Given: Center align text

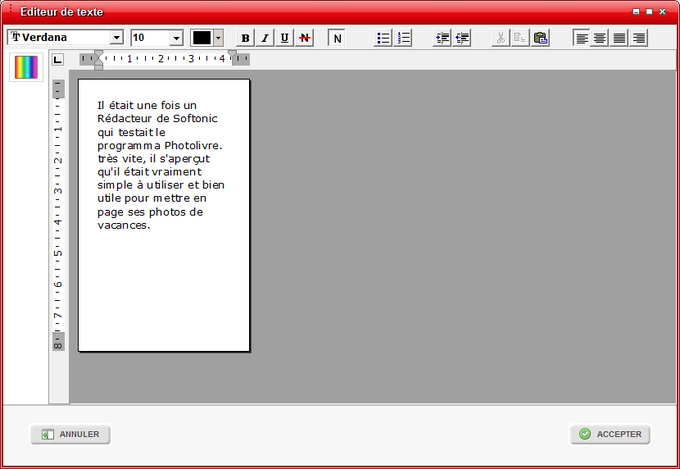Looking at the screenshot, I should pos(600,38).
